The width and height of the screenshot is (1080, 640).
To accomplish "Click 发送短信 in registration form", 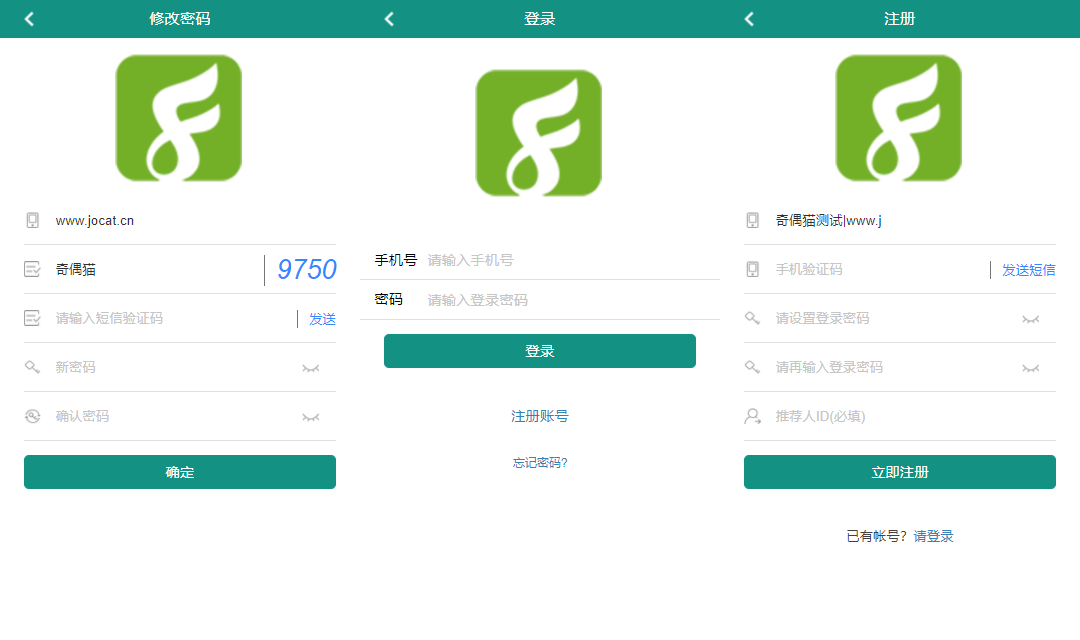I will (x=1028, y=270).
